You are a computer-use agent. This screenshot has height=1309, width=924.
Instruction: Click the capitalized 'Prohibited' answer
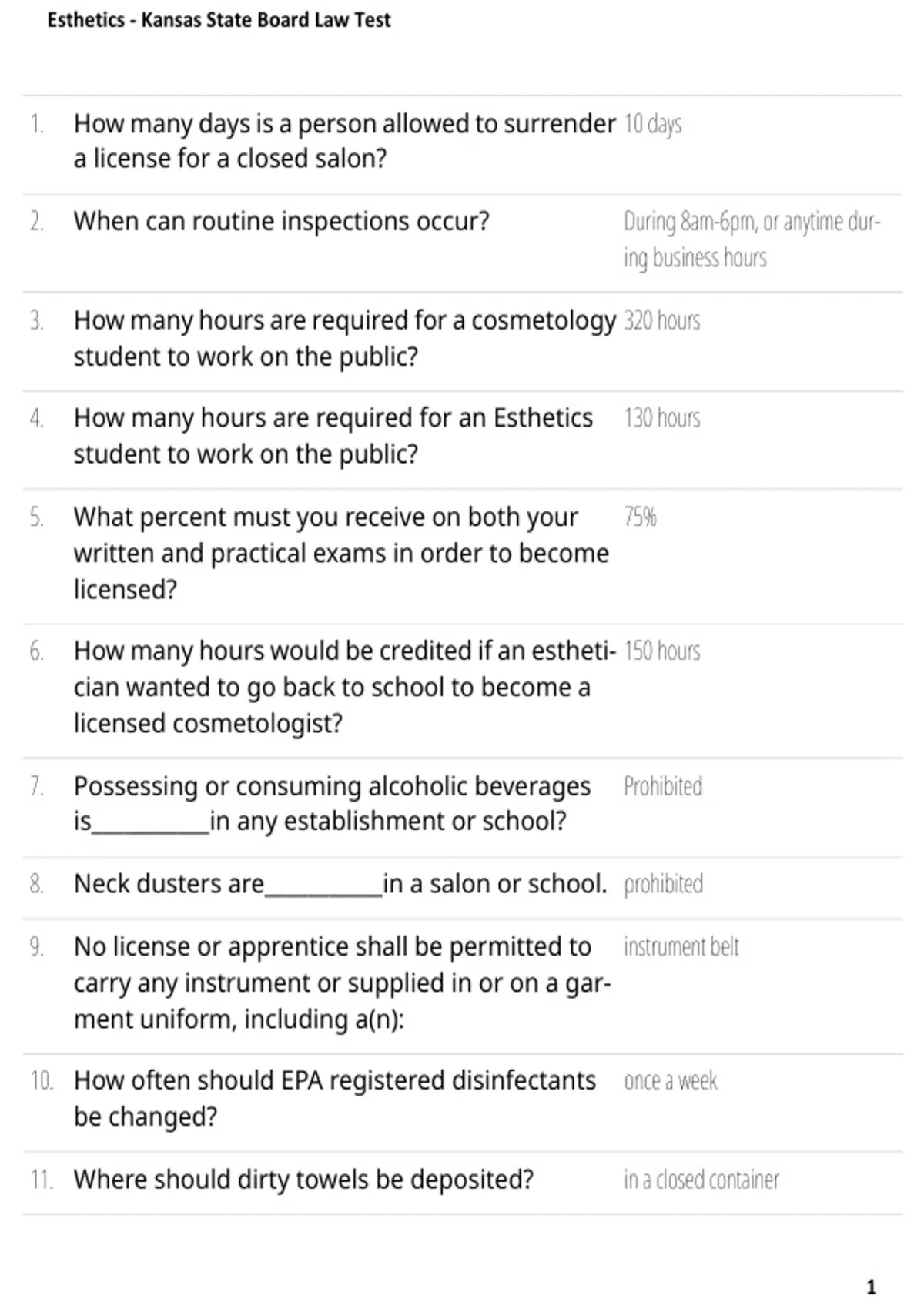tap(663, 786)
